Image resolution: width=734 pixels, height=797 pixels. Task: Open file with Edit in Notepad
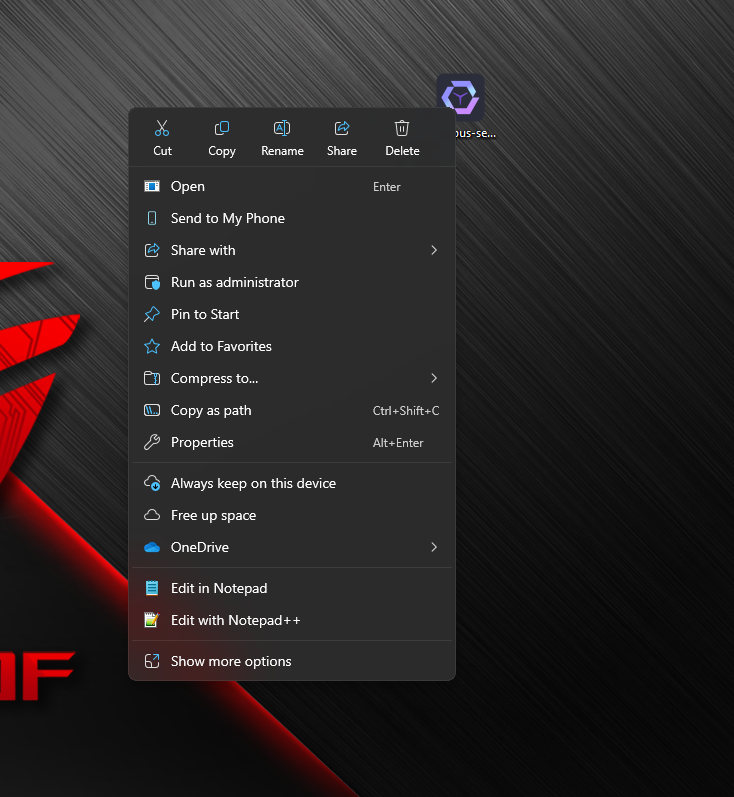219,588
